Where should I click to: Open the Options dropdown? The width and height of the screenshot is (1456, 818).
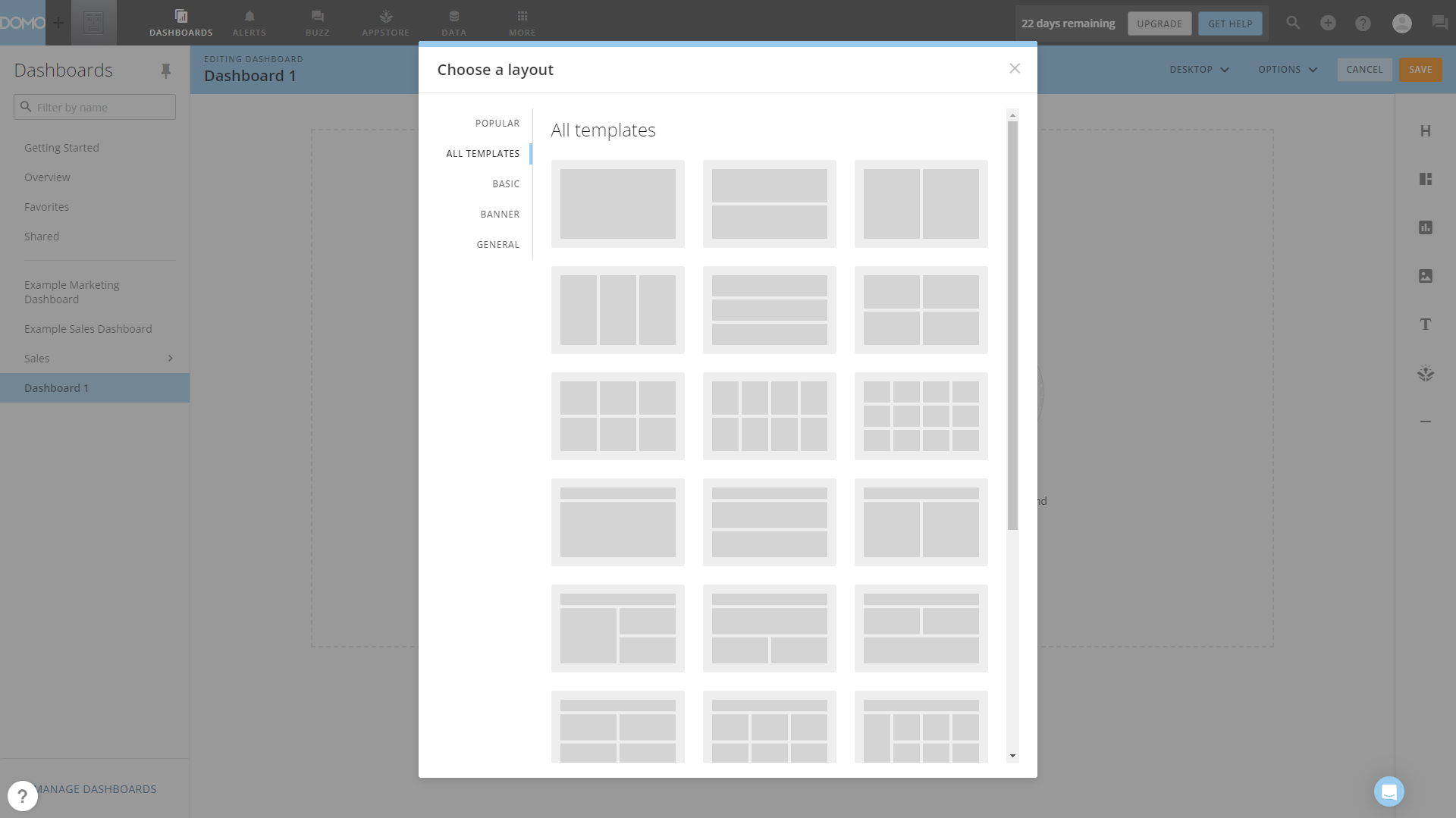(x=1288, y=69)
